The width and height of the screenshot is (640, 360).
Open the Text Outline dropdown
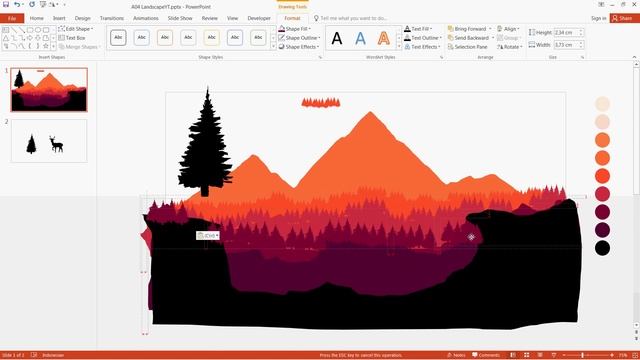click(x=423, y=38)
